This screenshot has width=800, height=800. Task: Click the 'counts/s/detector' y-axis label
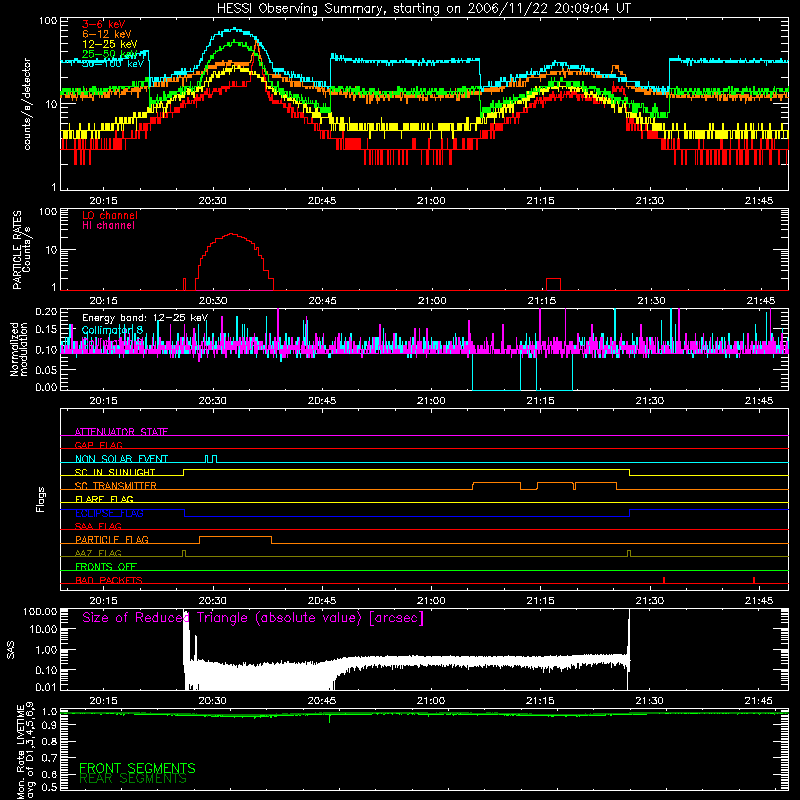pyautogui.click(x=27, y=104)
